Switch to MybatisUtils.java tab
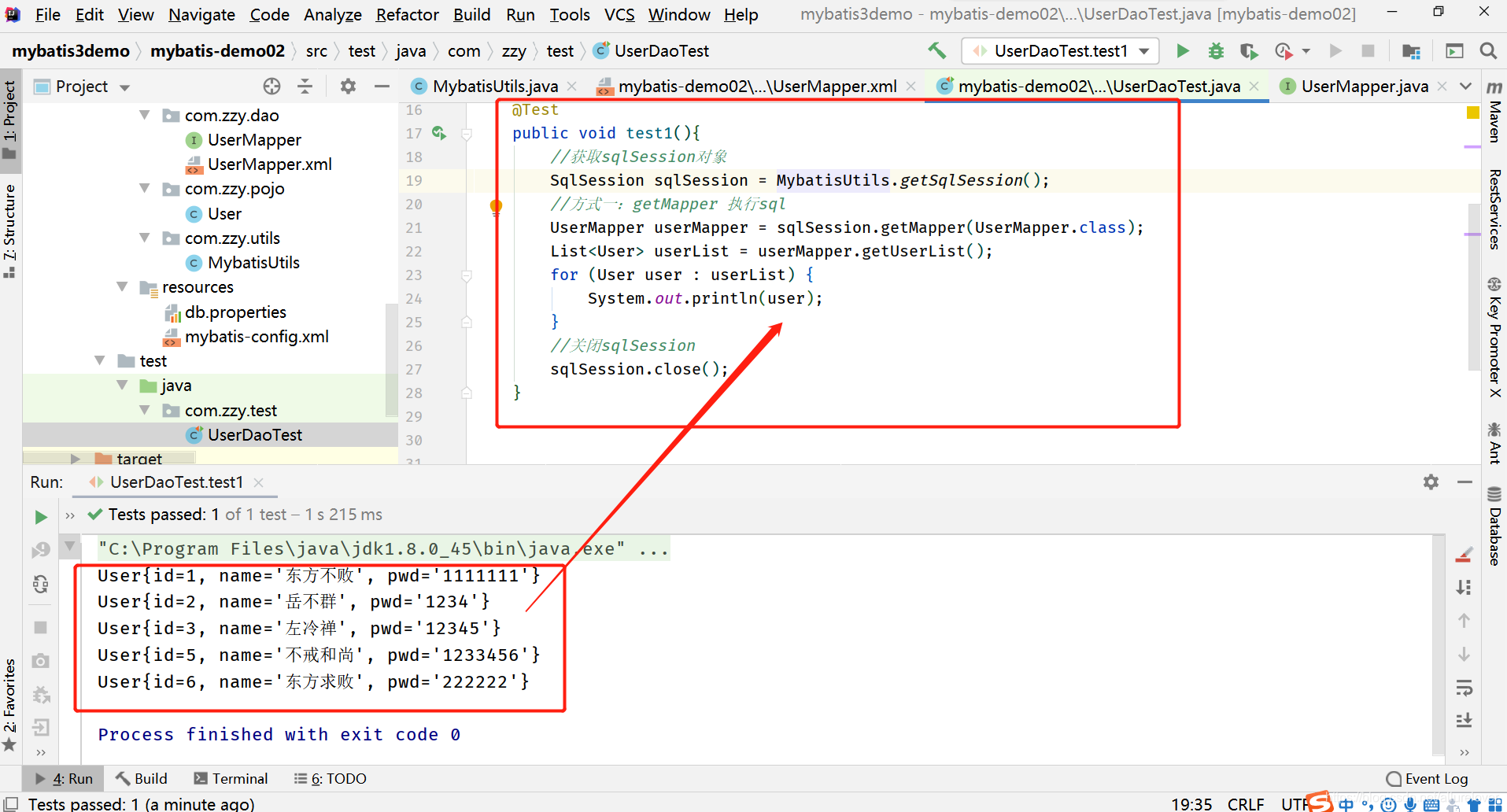1507x812 pixels. click(494, 87)
